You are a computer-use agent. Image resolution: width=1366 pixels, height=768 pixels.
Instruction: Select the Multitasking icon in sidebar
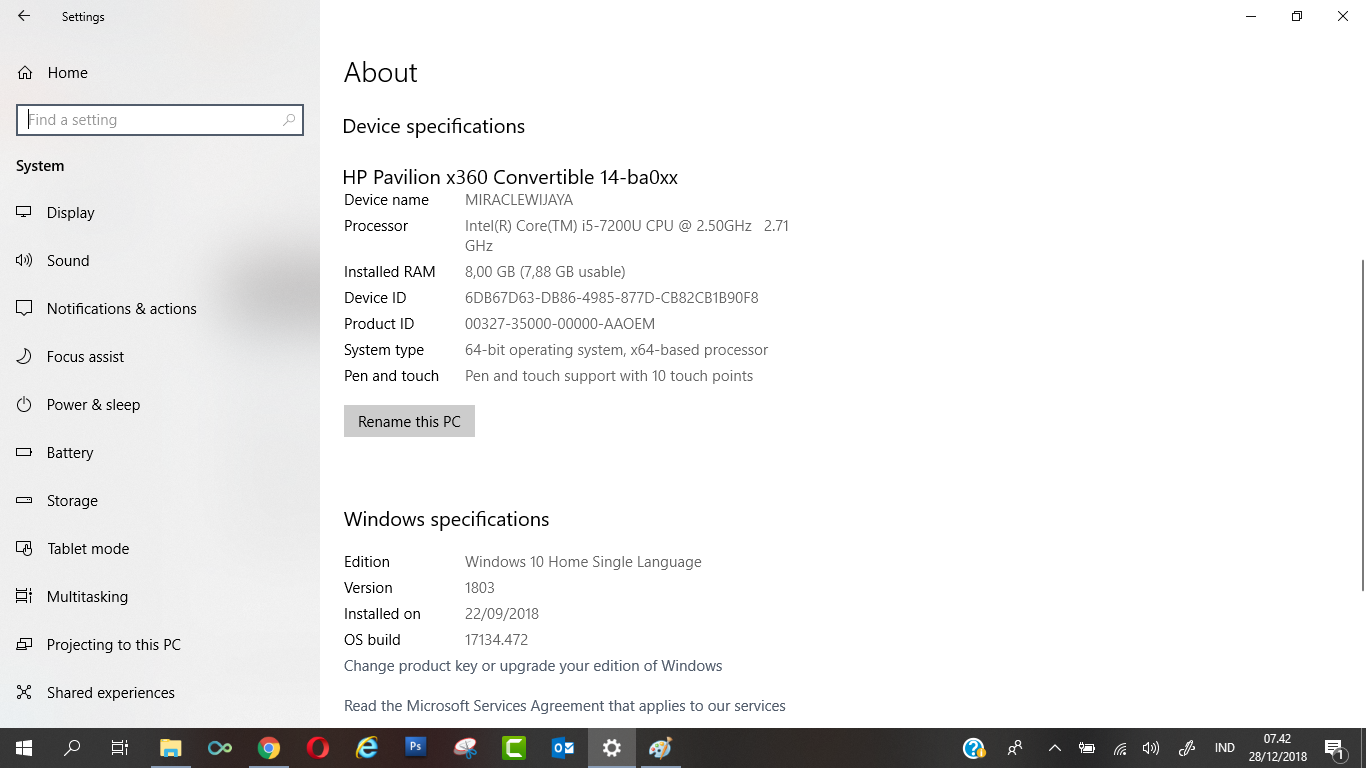coord(25,596)
